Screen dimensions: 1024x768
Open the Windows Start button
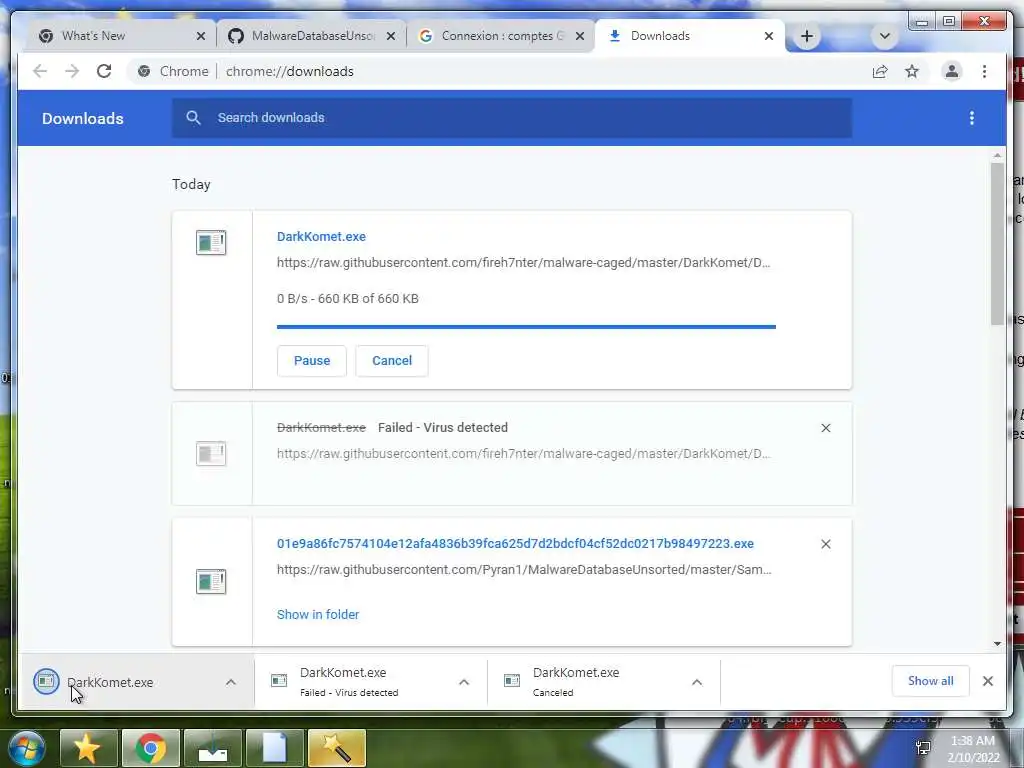27,748
